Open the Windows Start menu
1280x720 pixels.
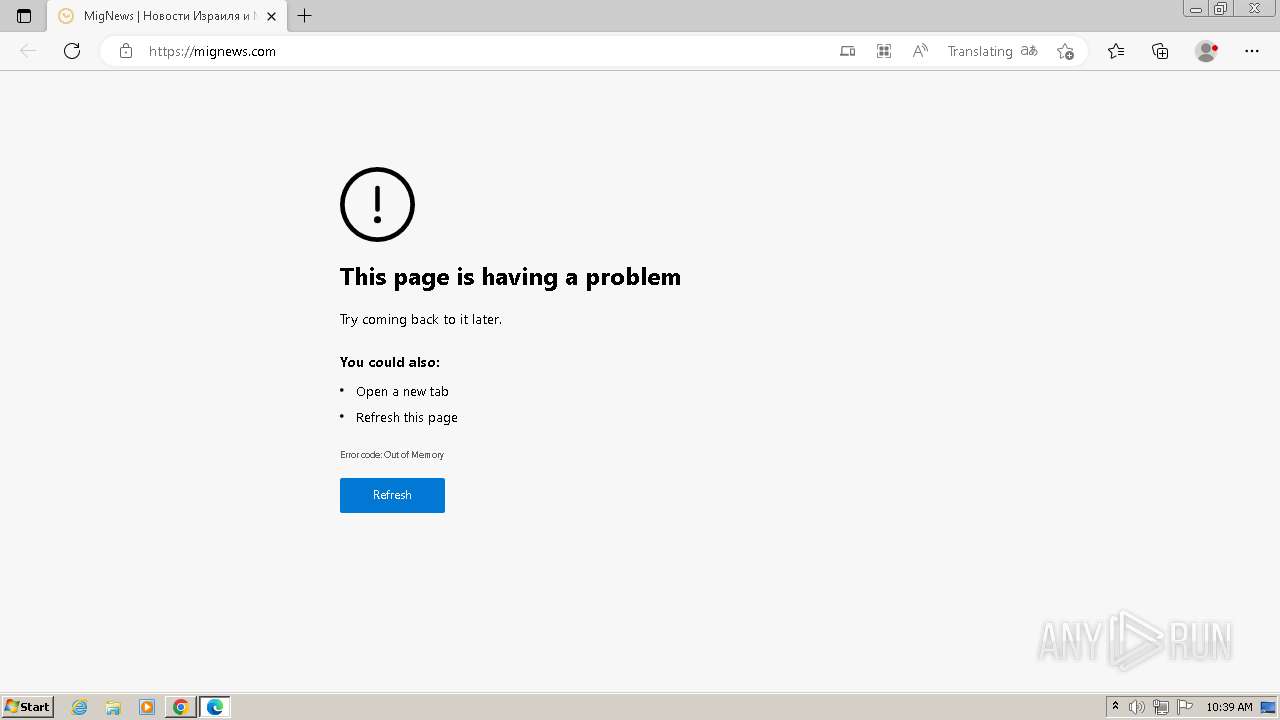(27, 707)
